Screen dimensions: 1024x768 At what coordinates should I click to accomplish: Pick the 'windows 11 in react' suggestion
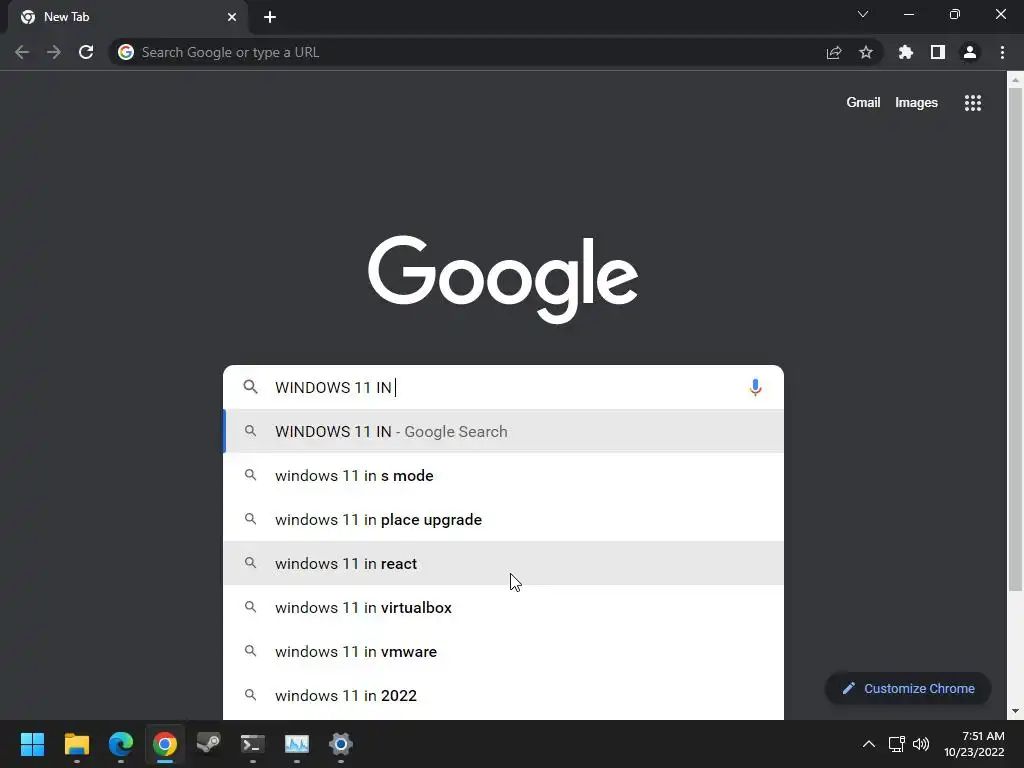(504, 563)
